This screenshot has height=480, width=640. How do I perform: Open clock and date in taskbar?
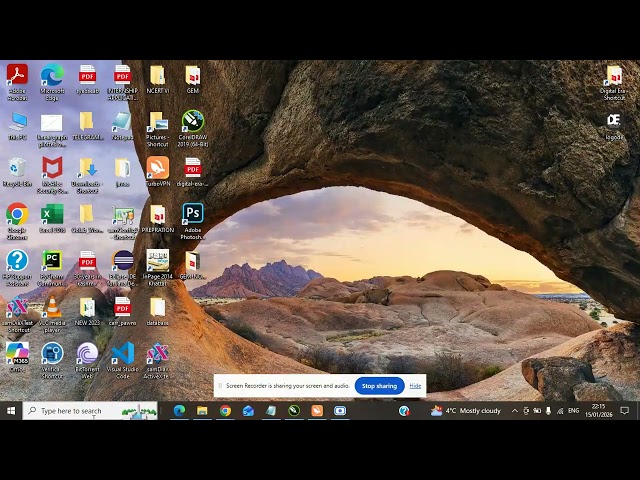[598, 411]
